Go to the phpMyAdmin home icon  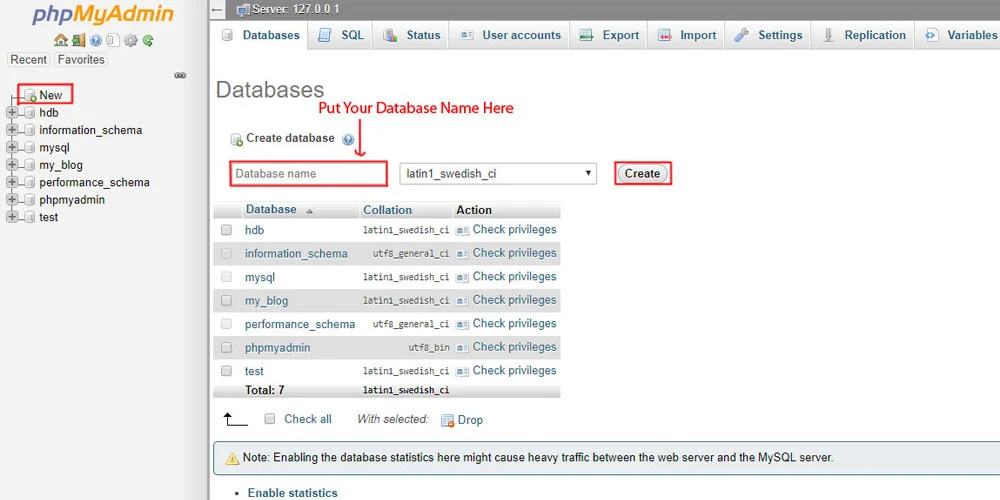61,41
